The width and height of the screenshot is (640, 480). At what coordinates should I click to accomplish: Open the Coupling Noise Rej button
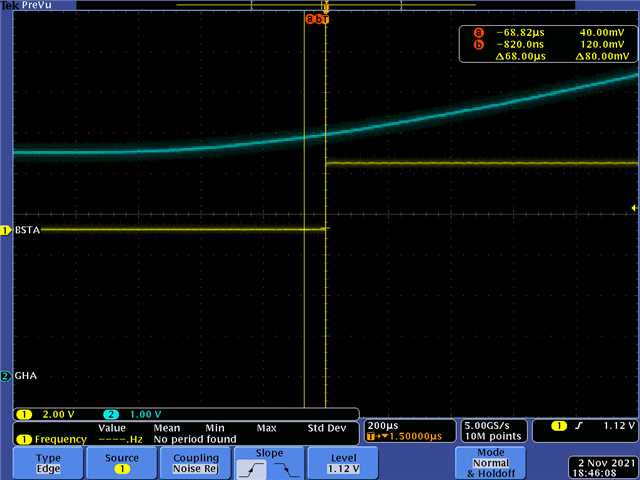(x=196, y=463)
